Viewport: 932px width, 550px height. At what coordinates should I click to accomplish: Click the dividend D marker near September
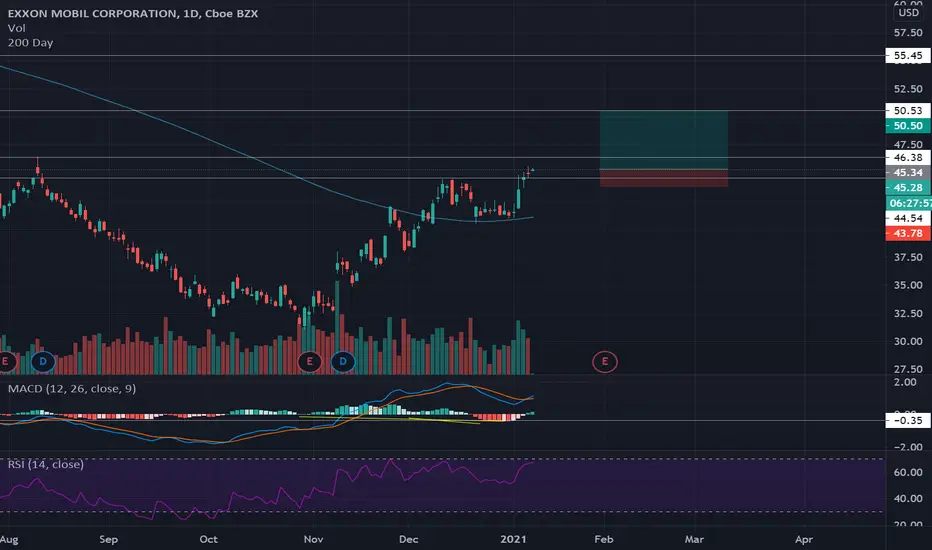(43, 362)
